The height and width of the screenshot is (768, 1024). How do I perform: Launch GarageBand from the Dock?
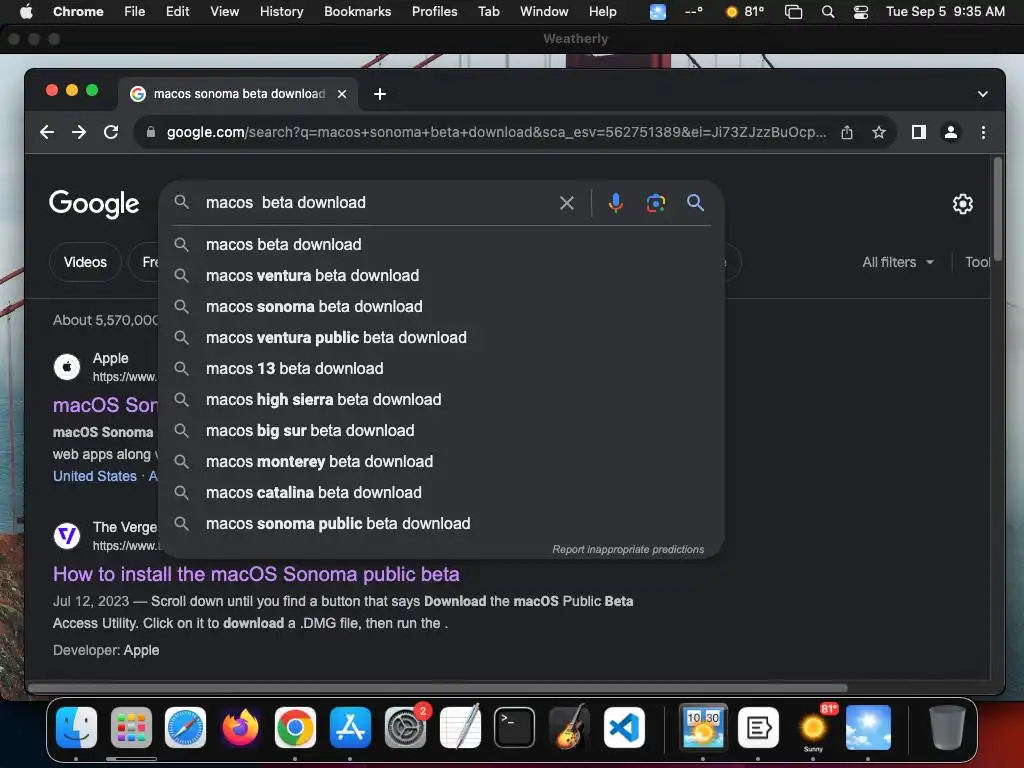pos(569,728)
